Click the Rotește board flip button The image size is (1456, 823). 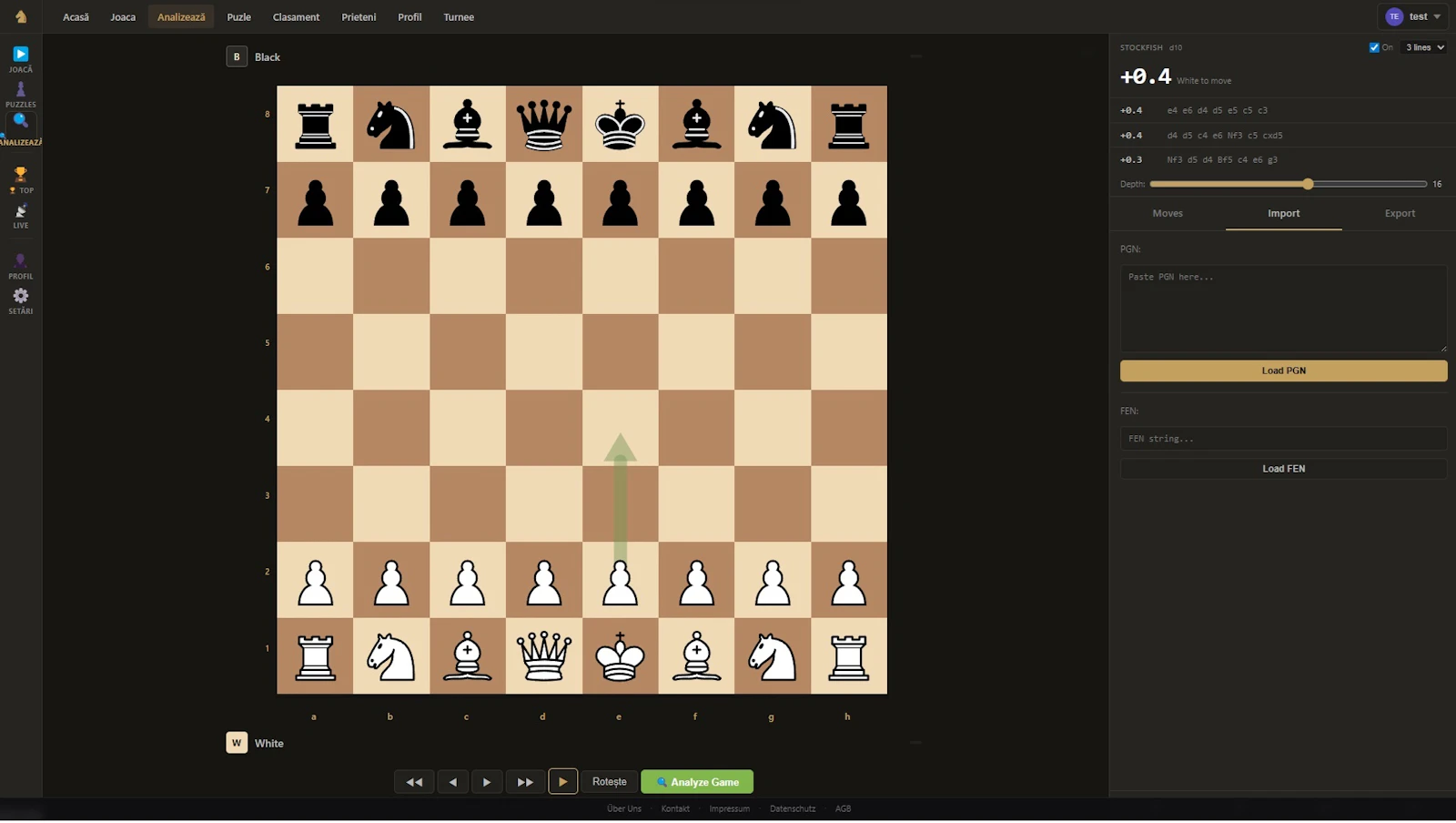610,782
